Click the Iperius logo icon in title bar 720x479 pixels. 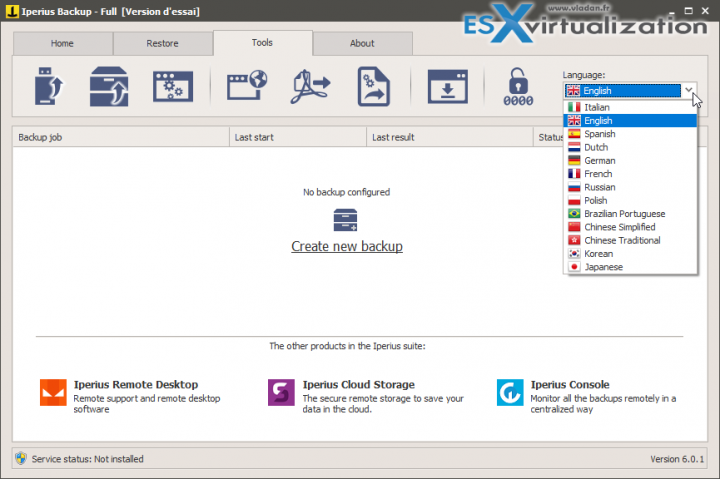(x=12, y=11)
